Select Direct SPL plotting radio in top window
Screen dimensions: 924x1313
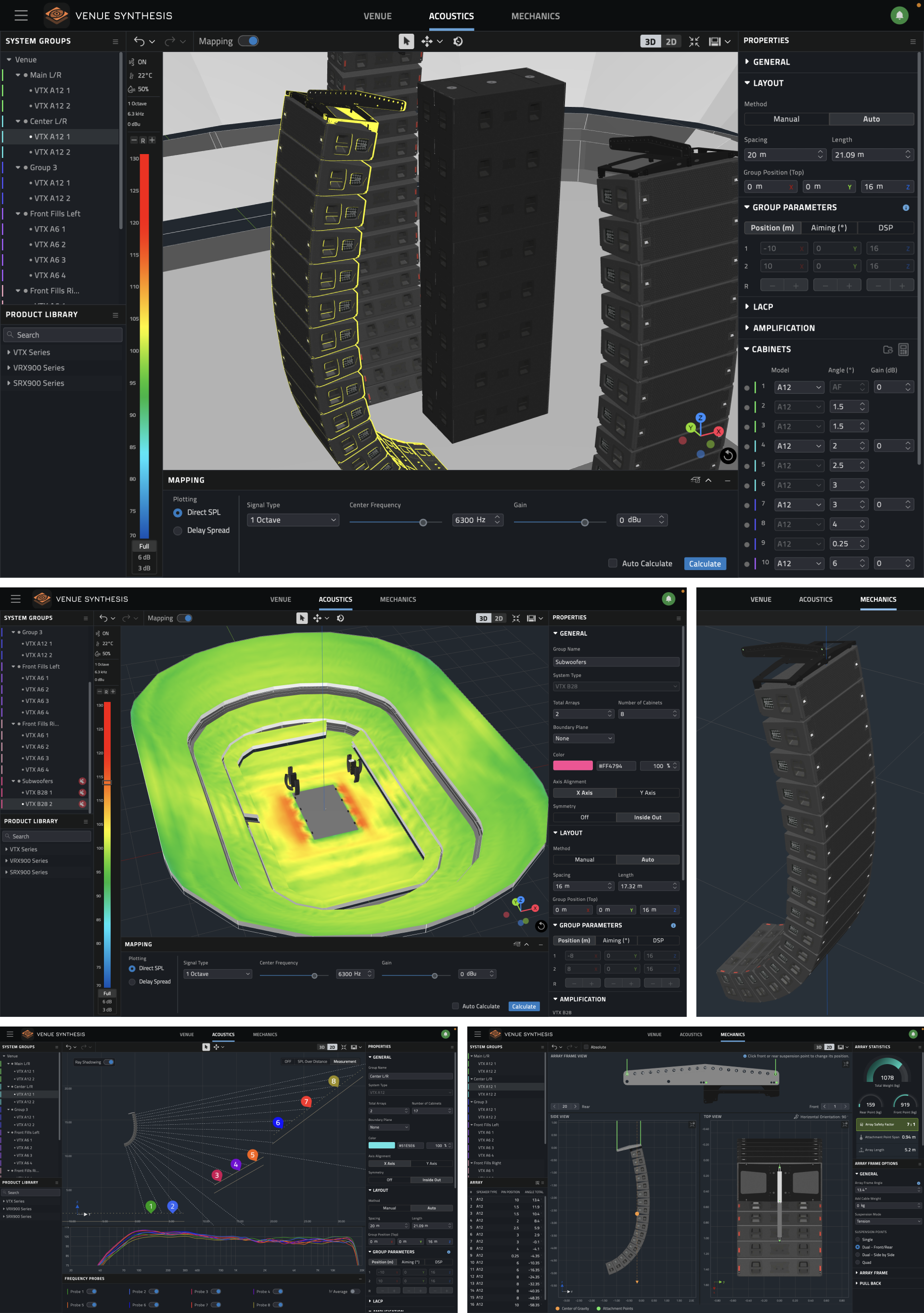[x=178, y=513]
